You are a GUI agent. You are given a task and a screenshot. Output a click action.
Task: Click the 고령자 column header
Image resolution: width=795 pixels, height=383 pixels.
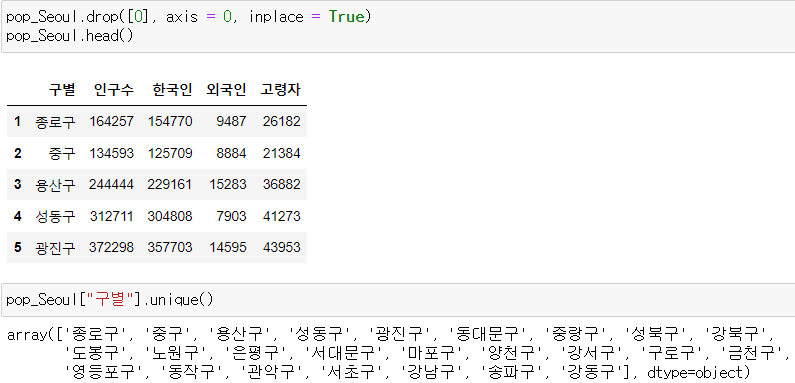280,90
